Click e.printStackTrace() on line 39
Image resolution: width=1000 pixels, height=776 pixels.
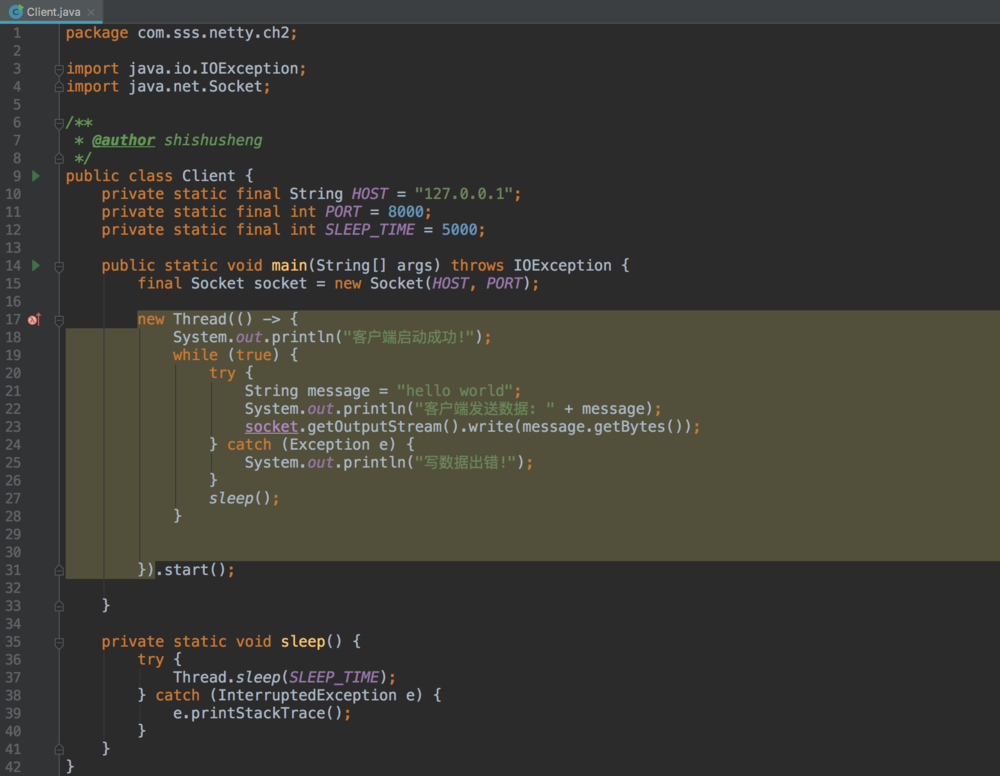click(x=258, y=713)
